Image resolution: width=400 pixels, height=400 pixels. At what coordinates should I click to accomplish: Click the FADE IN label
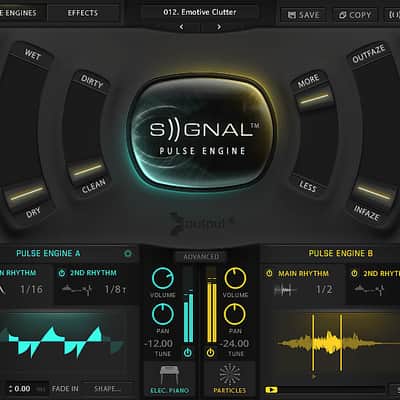click(x=65, y=389)
